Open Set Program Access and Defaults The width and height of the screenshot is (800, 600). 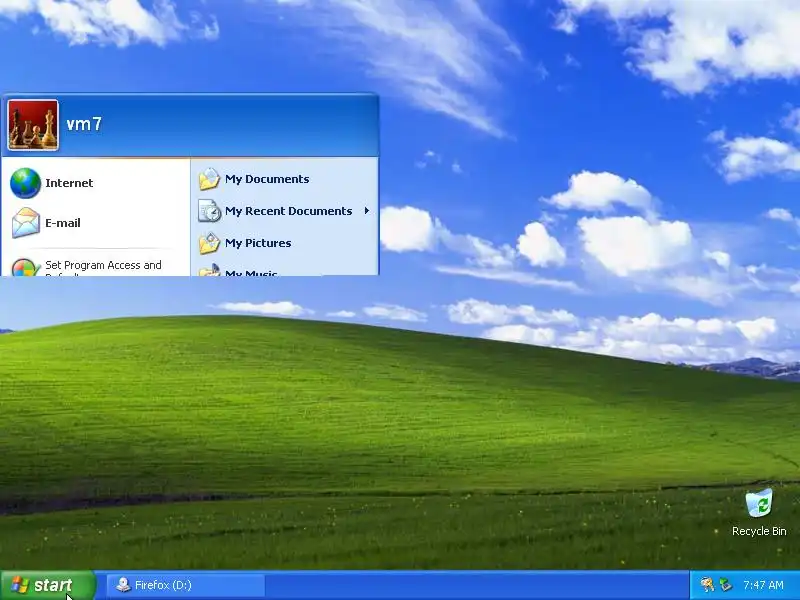click(96, 265)
